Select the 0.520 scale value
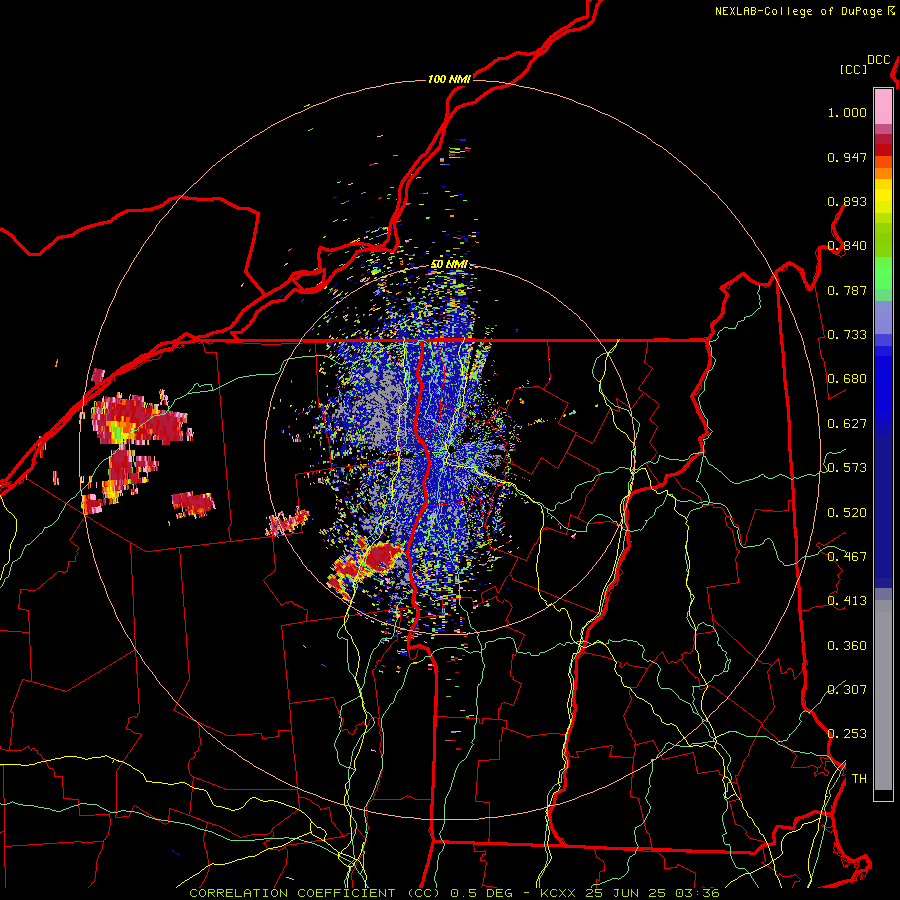 click(847, 513)
